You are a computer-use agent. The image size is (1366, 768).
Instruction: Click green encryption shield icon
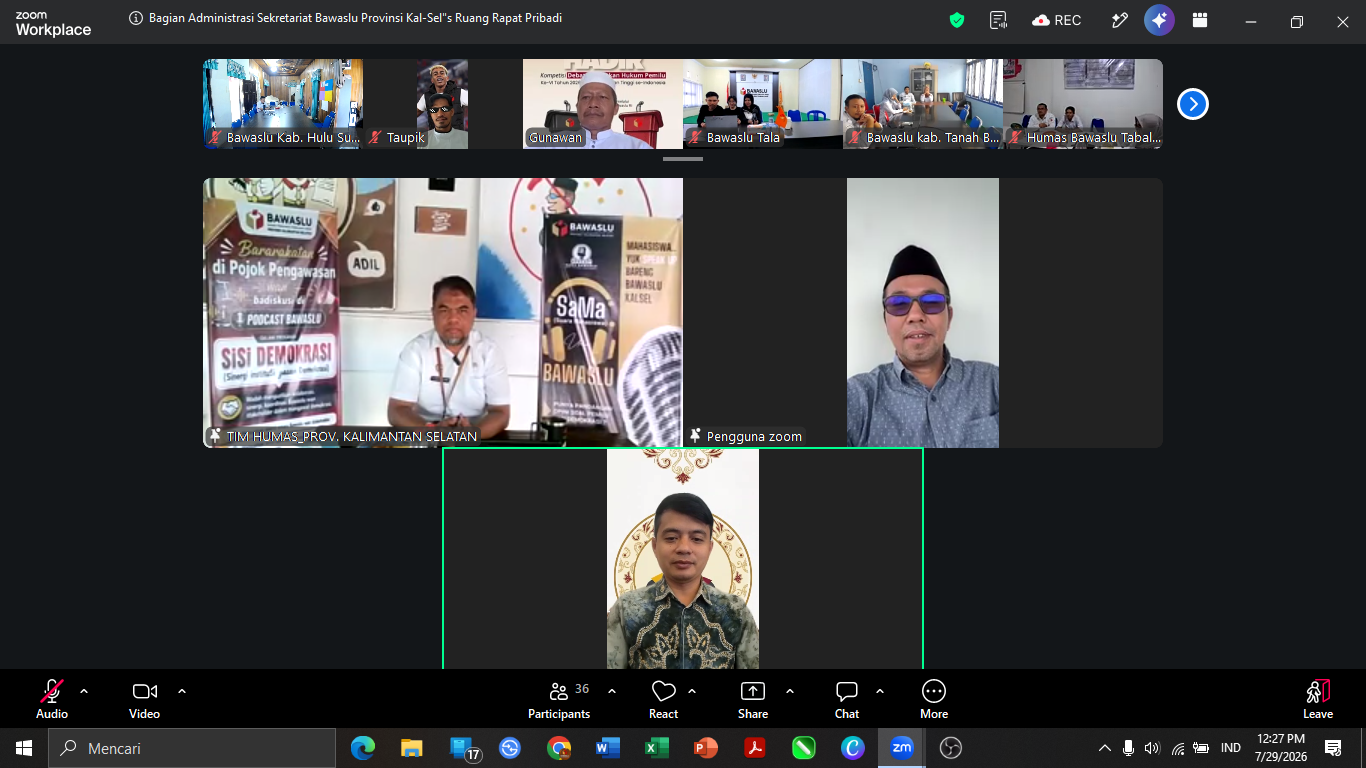[957, 20]
